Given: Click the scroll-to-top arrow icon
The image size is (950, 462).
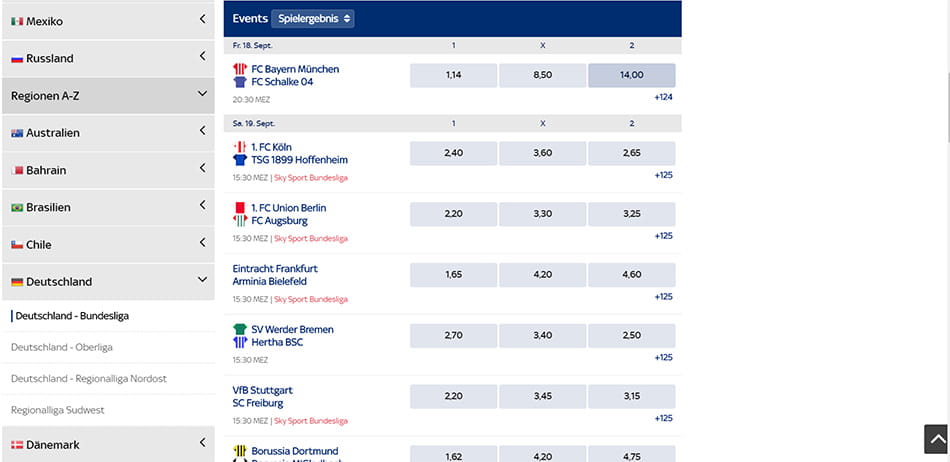Looking at the screenshot, I should point(936,439).
